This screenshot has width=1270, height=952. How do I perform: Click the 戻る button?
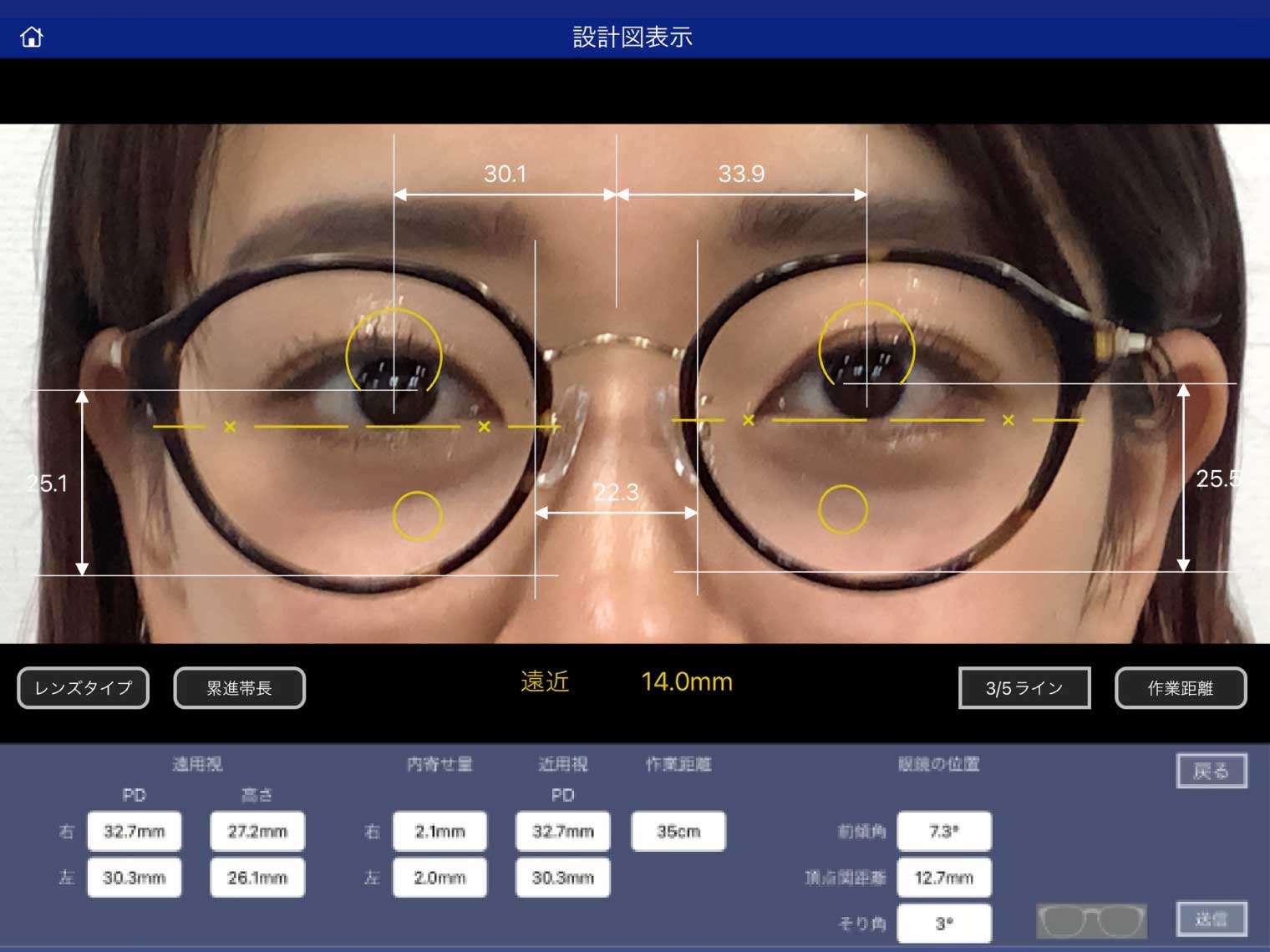1212,771
